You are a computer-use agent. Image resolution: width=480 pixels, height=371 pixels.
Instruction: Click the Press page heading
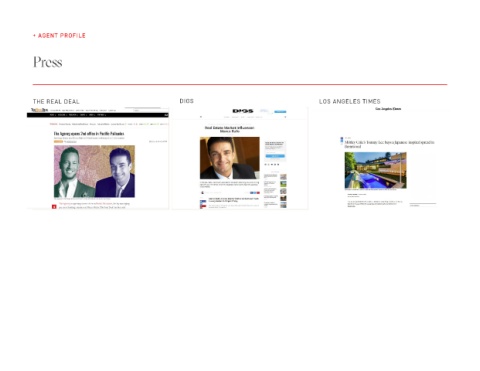pos(48,62)
